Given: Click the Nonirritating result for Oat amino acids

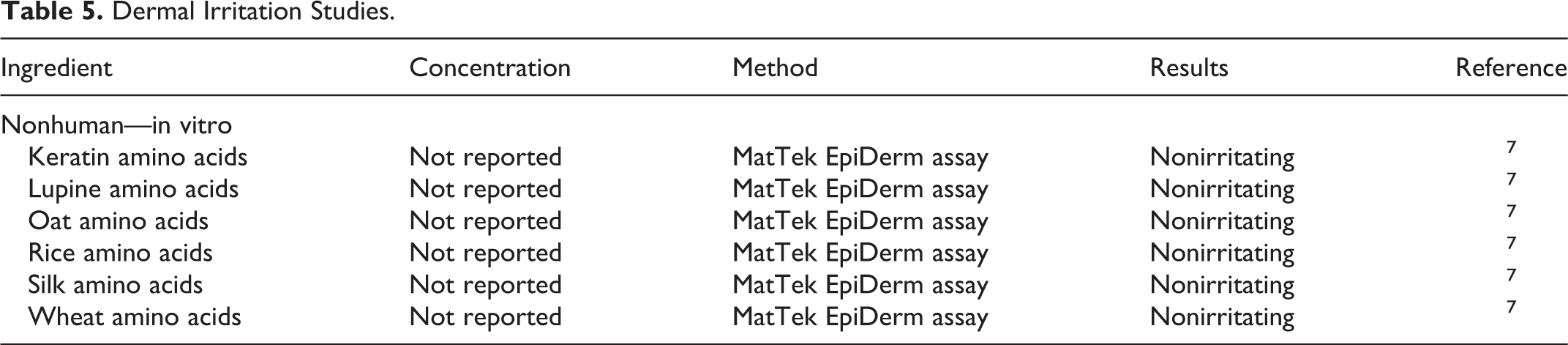Looking at the screenshot, I should tap(1222, 221).
